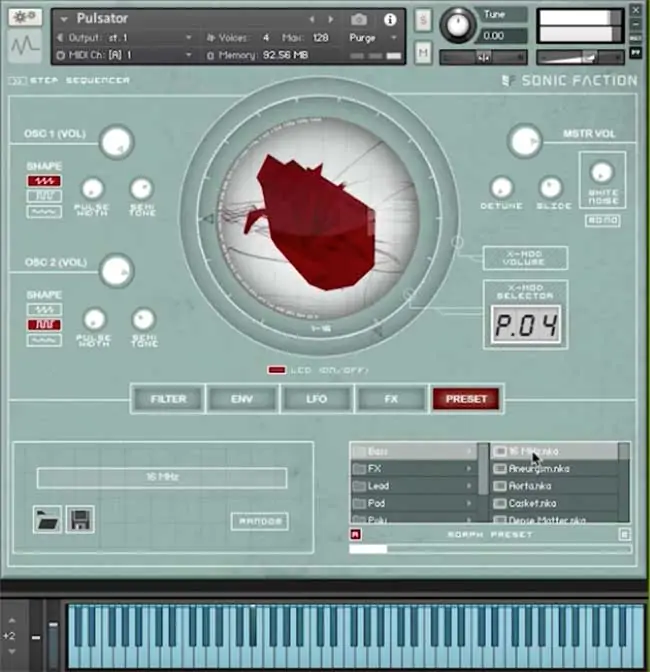This screenshot has width=650, height=672.
Task: Click the open folder preset icon
Action: click(x=48, y=519)
